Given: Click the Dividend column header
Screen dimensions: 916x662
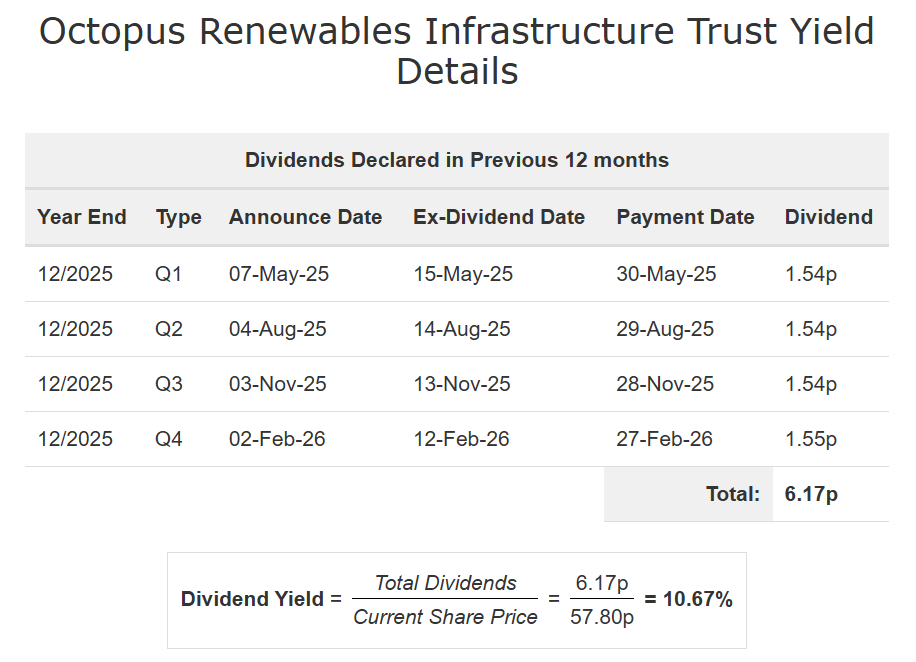Looking at the screenshot, I should pyautogui.click(x=829, y=217).
